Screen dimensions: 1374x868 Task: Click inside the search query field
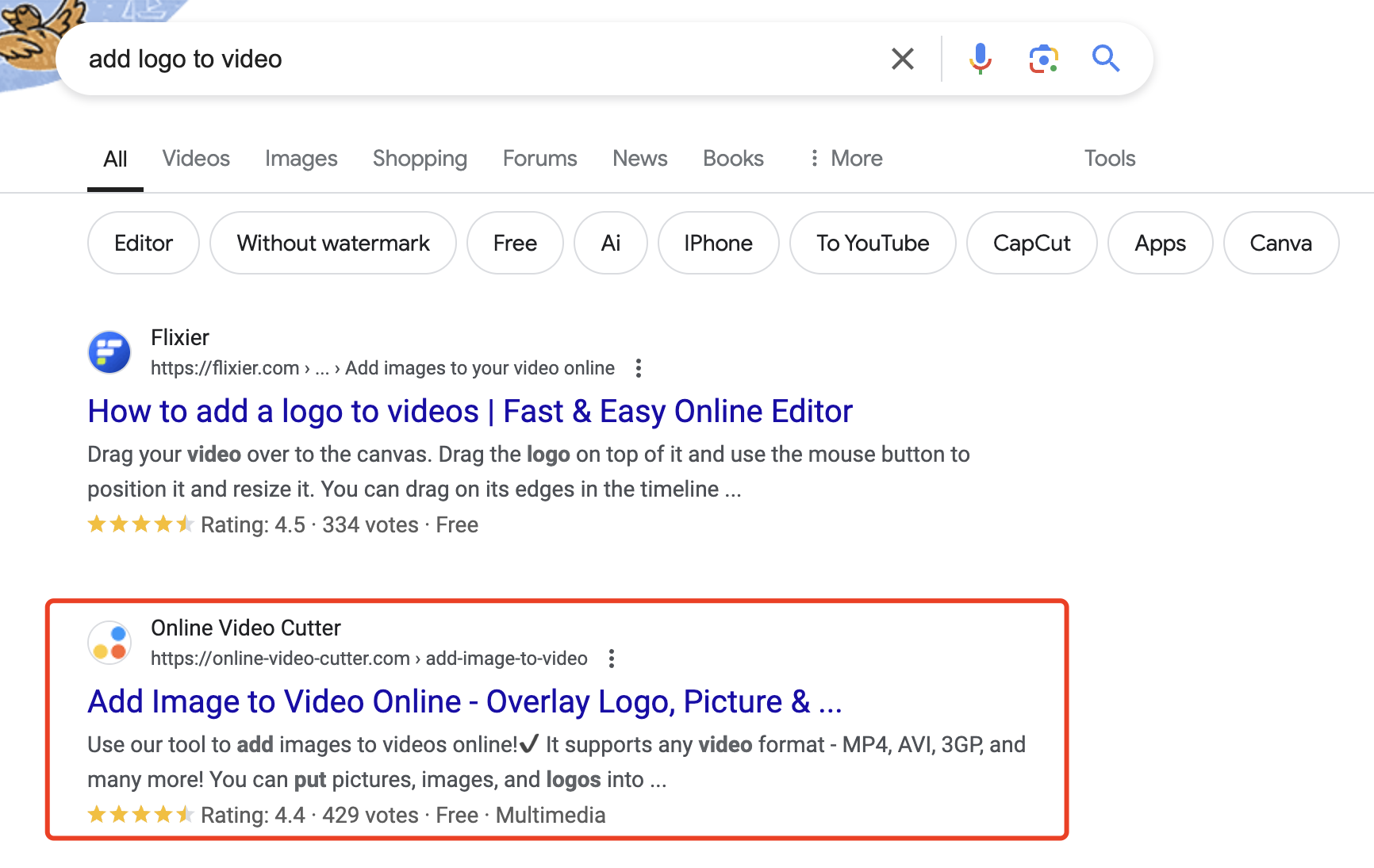click(476, 59)
